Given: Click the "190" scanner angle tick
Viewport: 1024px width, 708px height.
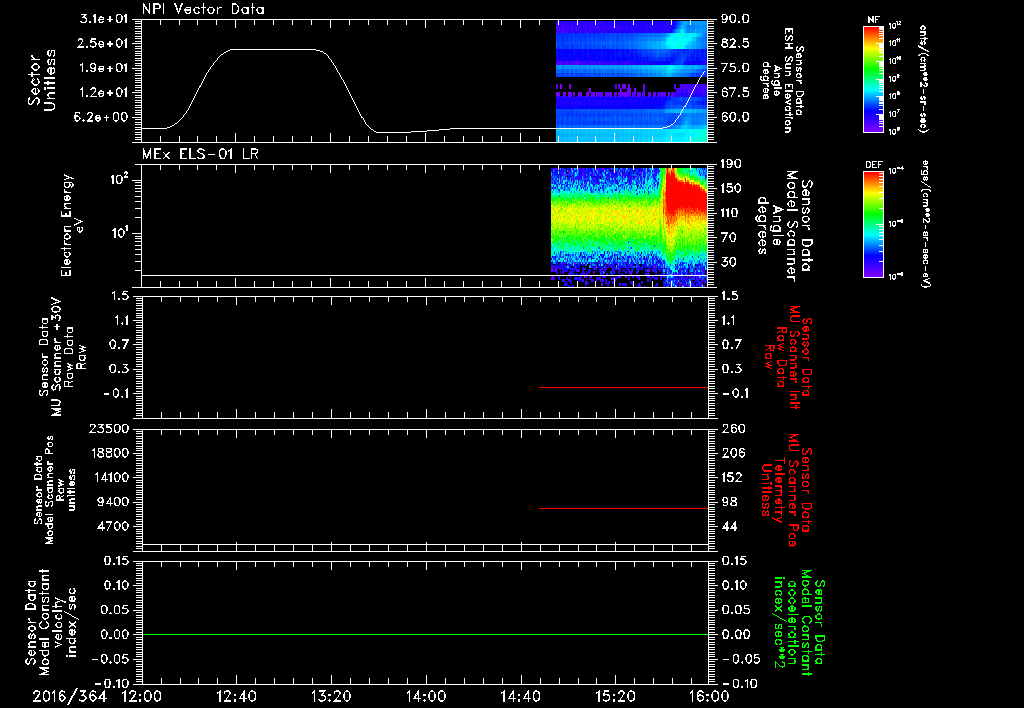Looking at the screenshot, I should point(731,164).
